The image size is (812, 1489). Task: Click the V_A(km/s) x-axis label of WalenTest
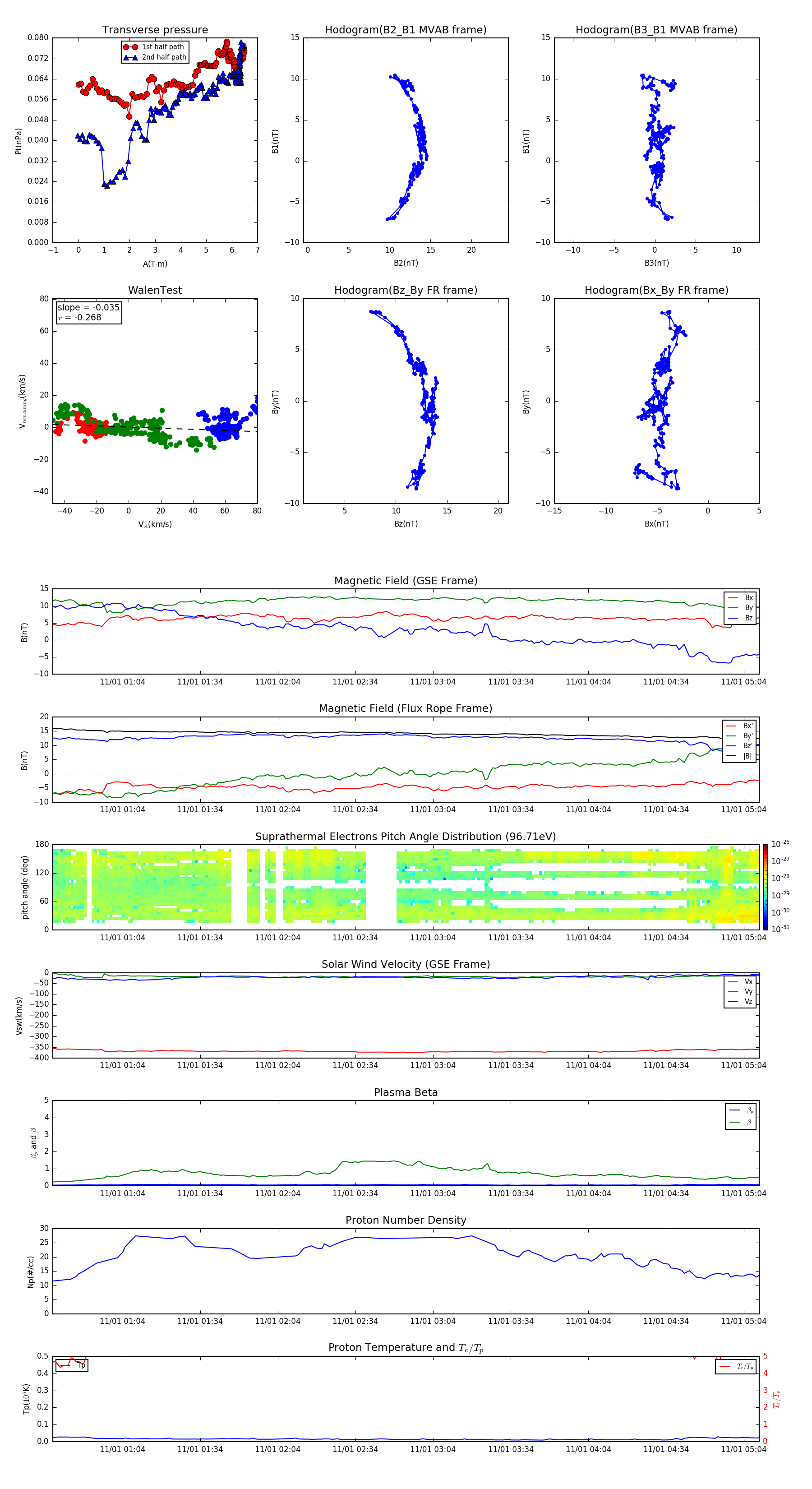155,524
